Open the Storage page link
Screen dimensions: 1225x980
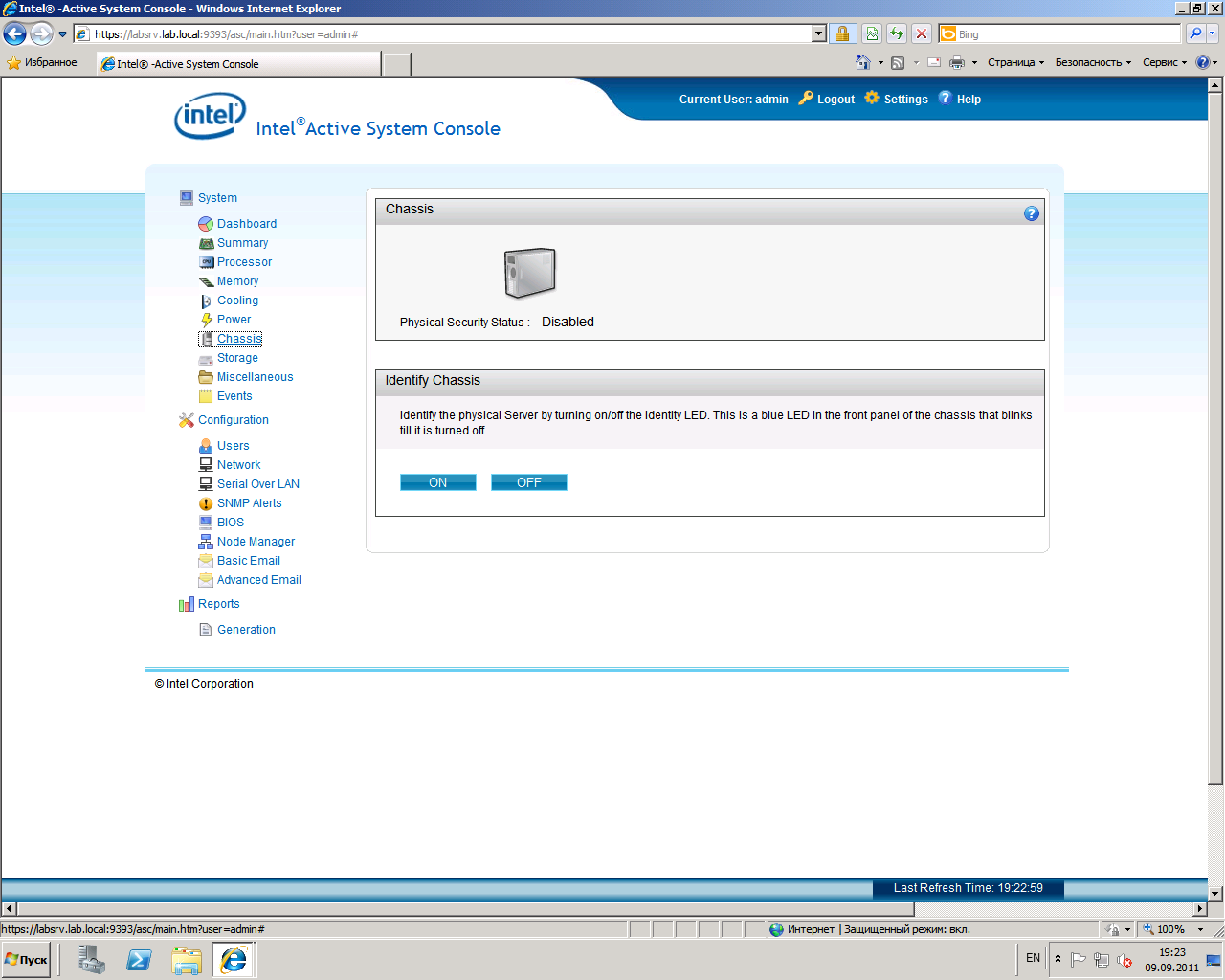[x=237, y=358]
